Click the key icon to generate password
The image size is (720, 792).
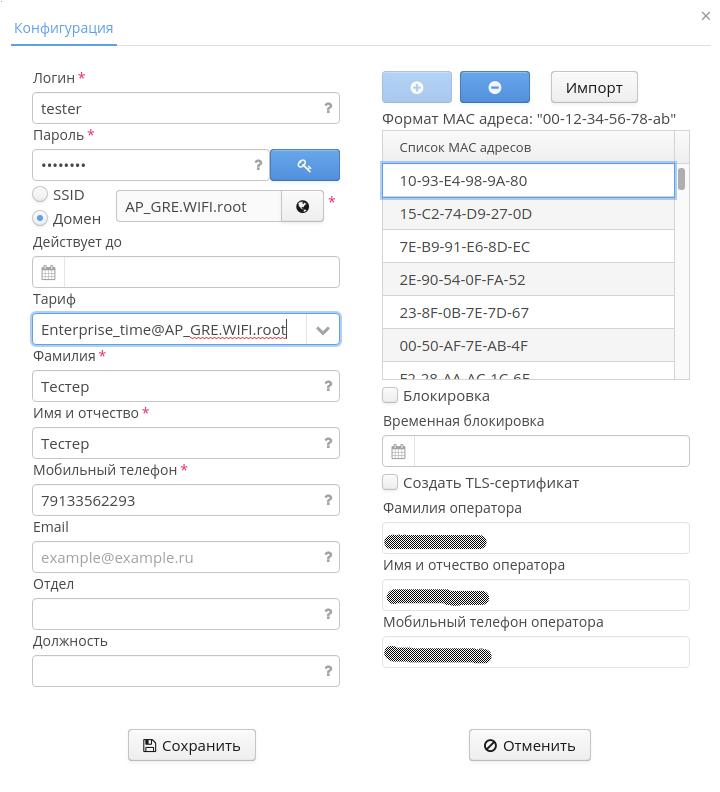click(x=305, y=165)
